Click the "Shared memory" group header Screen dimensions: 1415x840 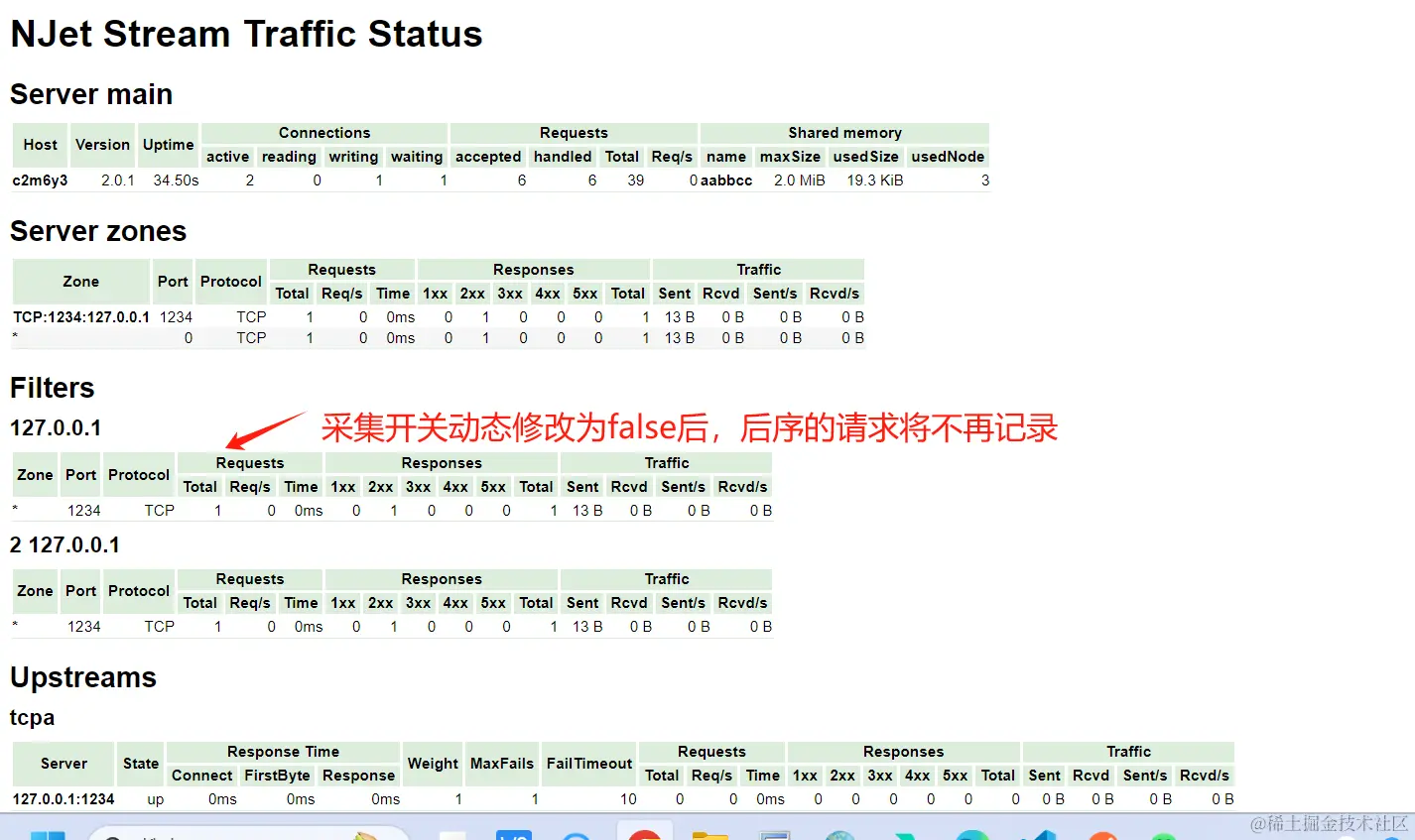(844, 133)
